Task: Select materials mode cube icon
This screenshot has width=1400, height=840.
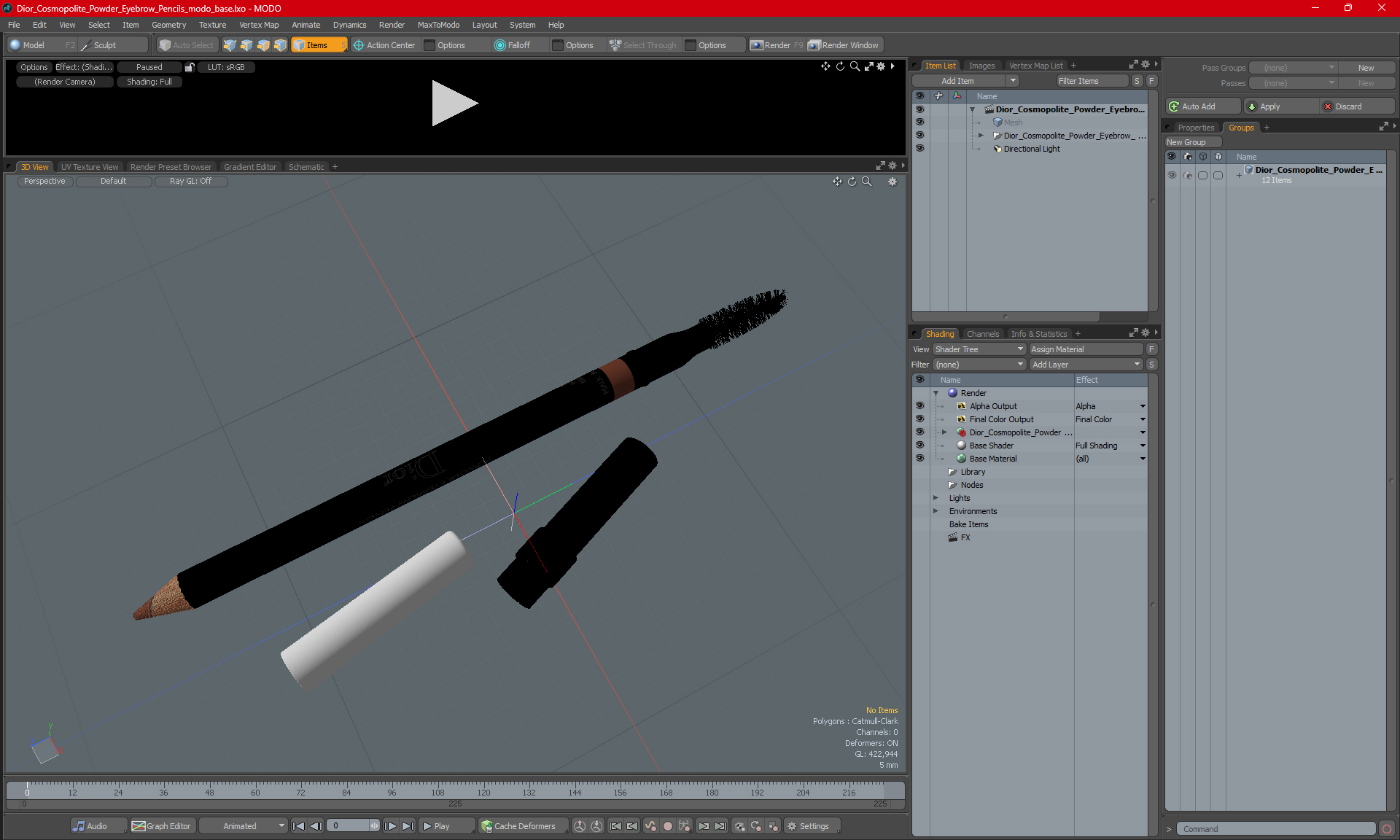Action: (x=280, y=45)
